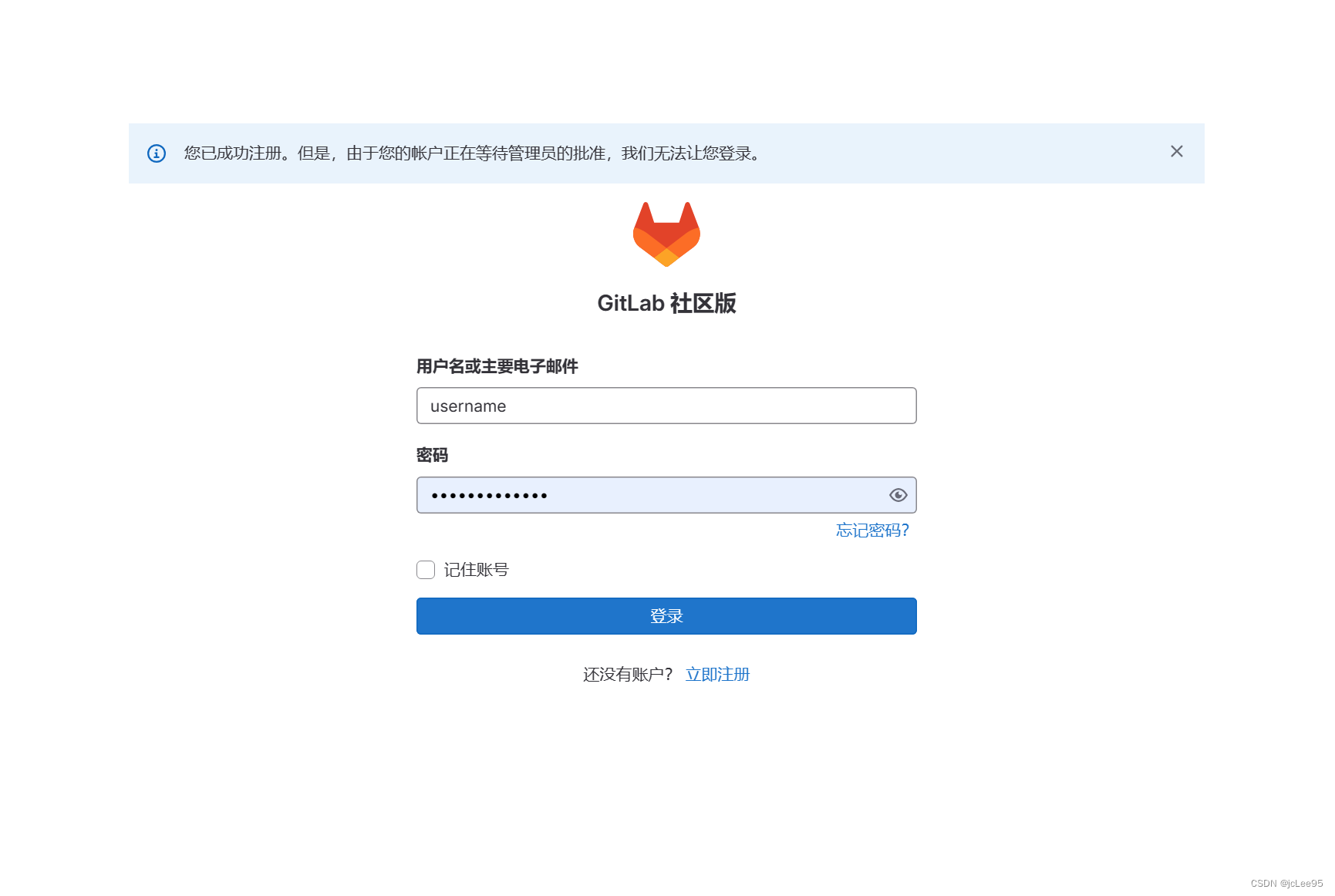Click the masked password dots
Screen dimensions: 1335x896
(489, 496)
